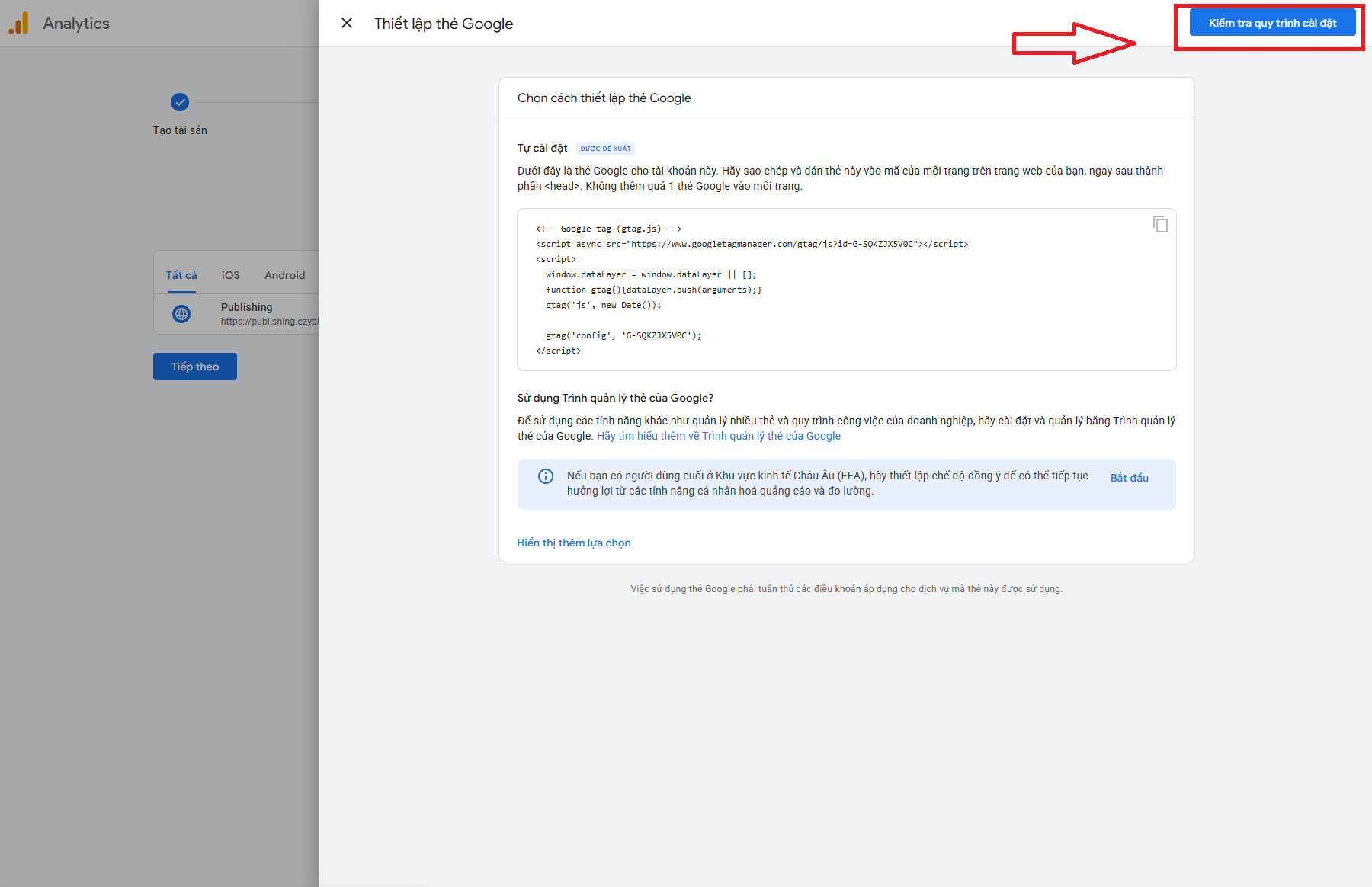Click the Publishing web stream globe icon
Viewport: 1372px width, 887px height.
click(x=181, y=314)
